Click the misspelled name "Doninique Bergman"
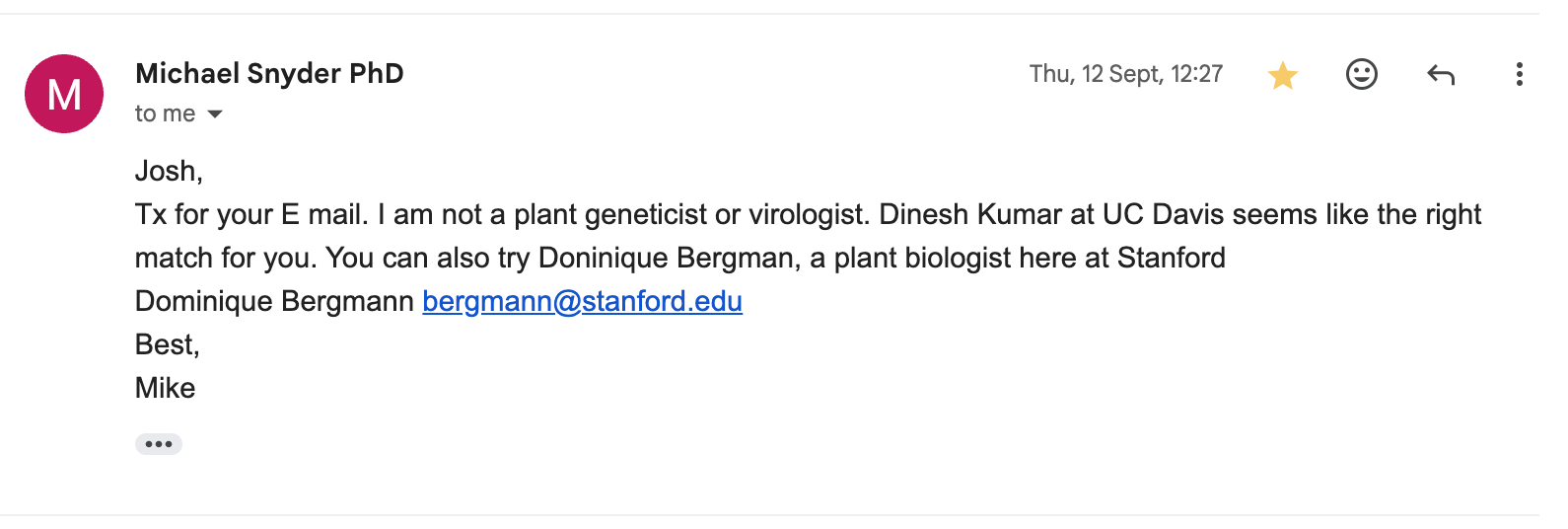The height and width of the screenshot is (529, 1568). [668, 258]
